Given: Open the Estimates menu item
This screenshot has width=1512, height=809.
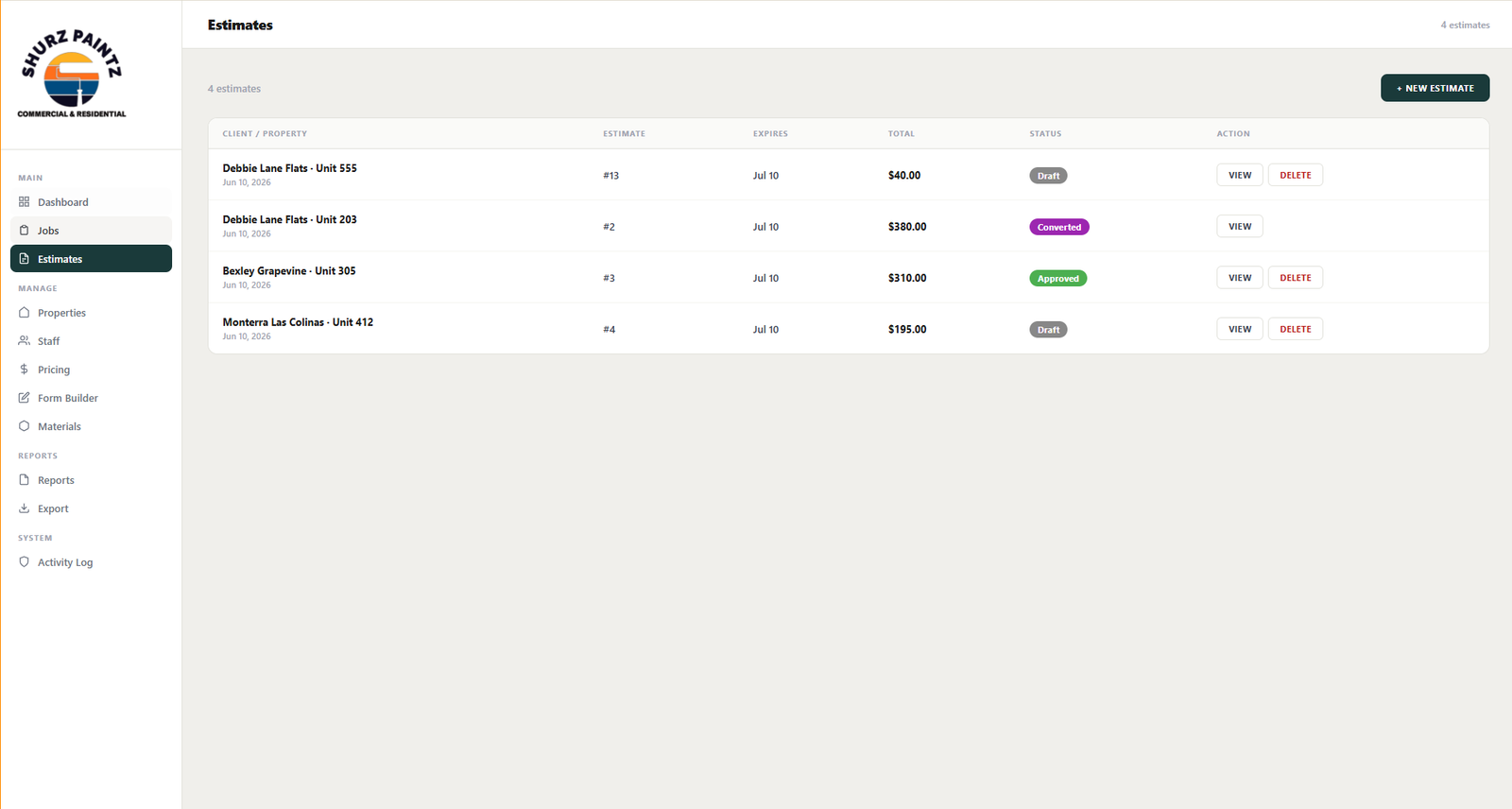Looking at the screenshot, I should [91, 259].
